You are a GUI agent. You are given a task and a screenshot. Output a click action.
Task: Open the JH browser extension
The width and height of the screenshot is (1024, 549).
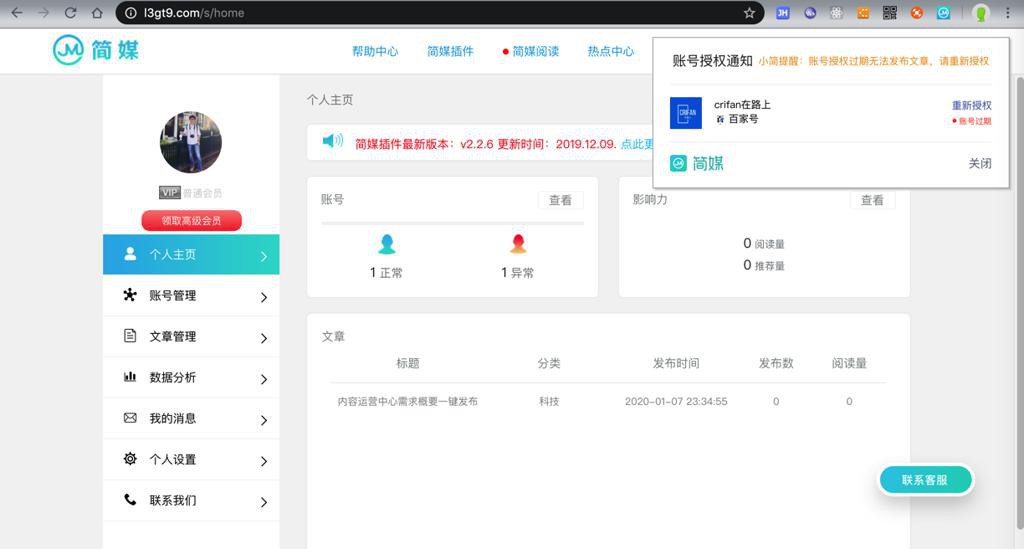click(x=782, y=12)
